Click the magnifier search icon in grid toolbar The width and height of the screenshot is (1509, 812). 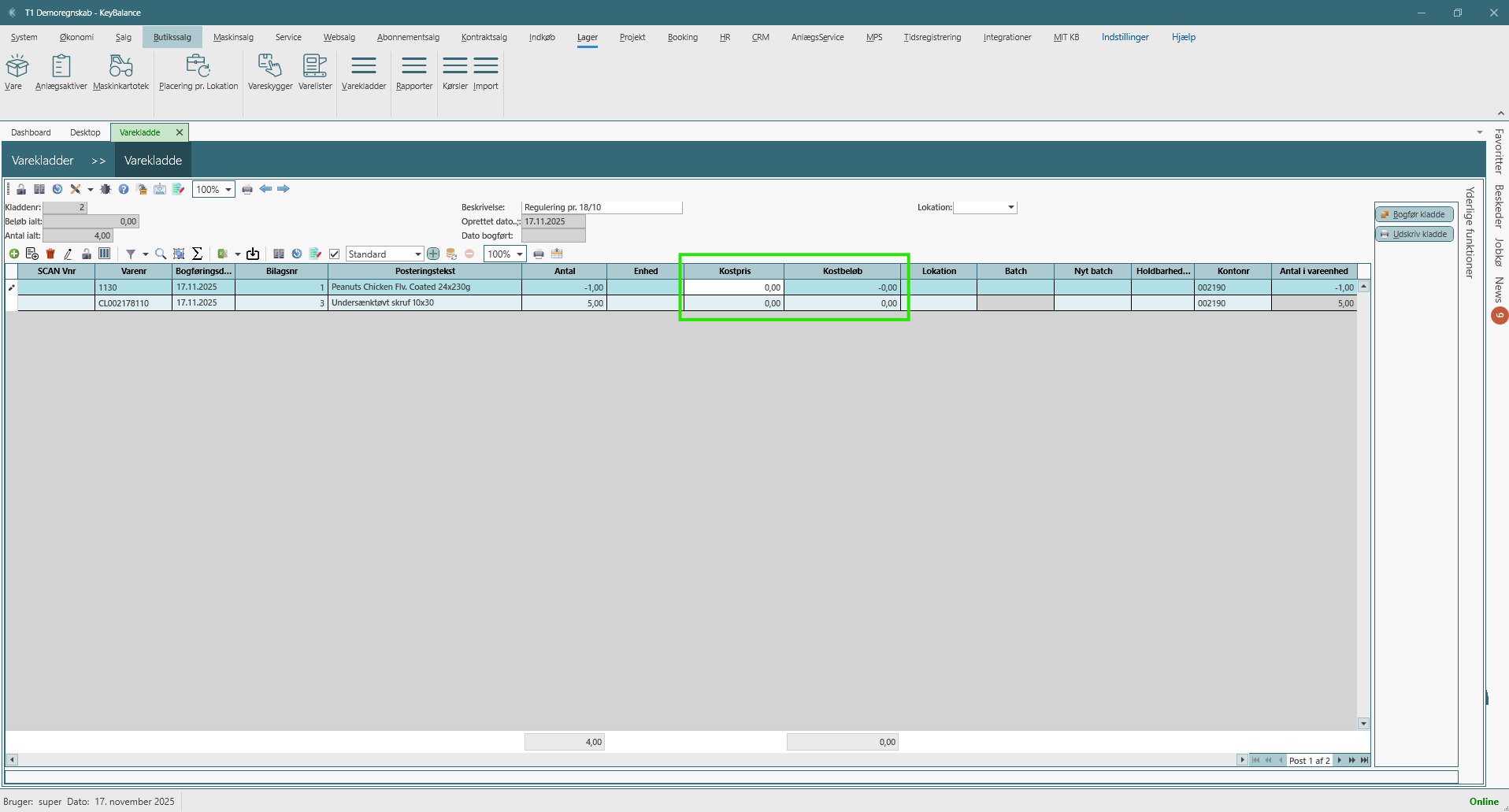161,254
